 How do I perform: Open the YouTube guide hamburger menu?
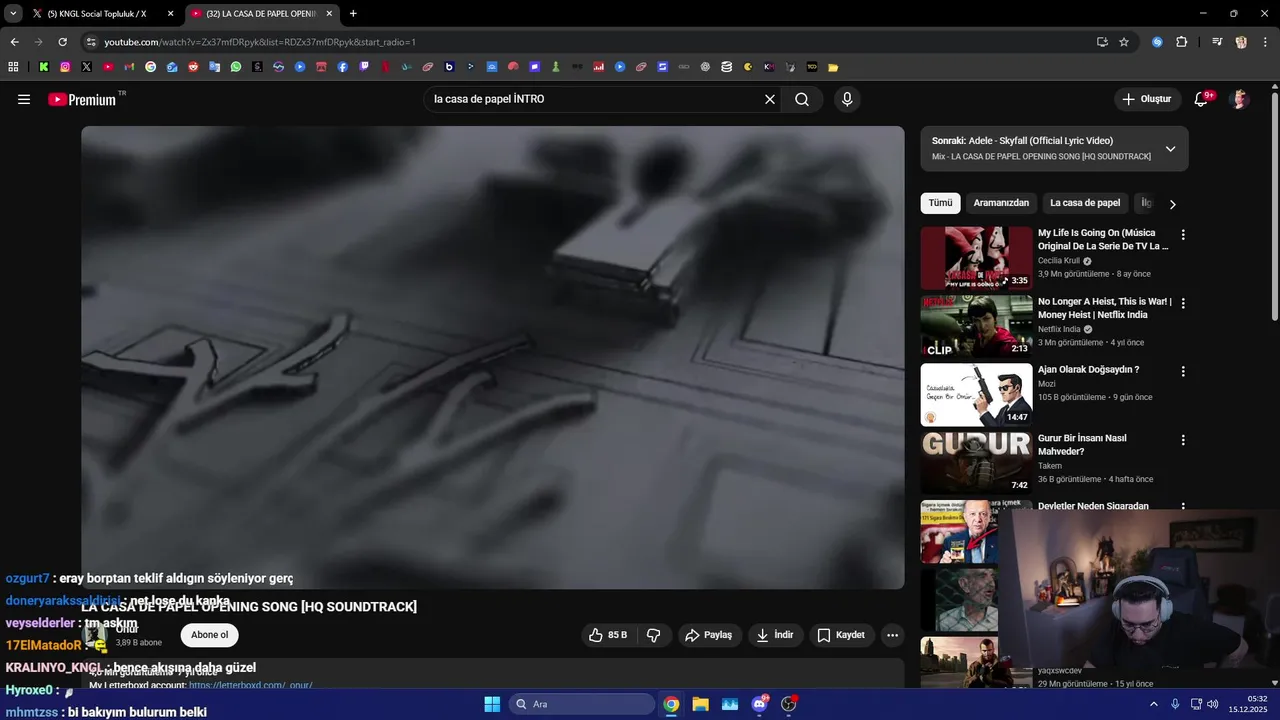coord(24,99)
